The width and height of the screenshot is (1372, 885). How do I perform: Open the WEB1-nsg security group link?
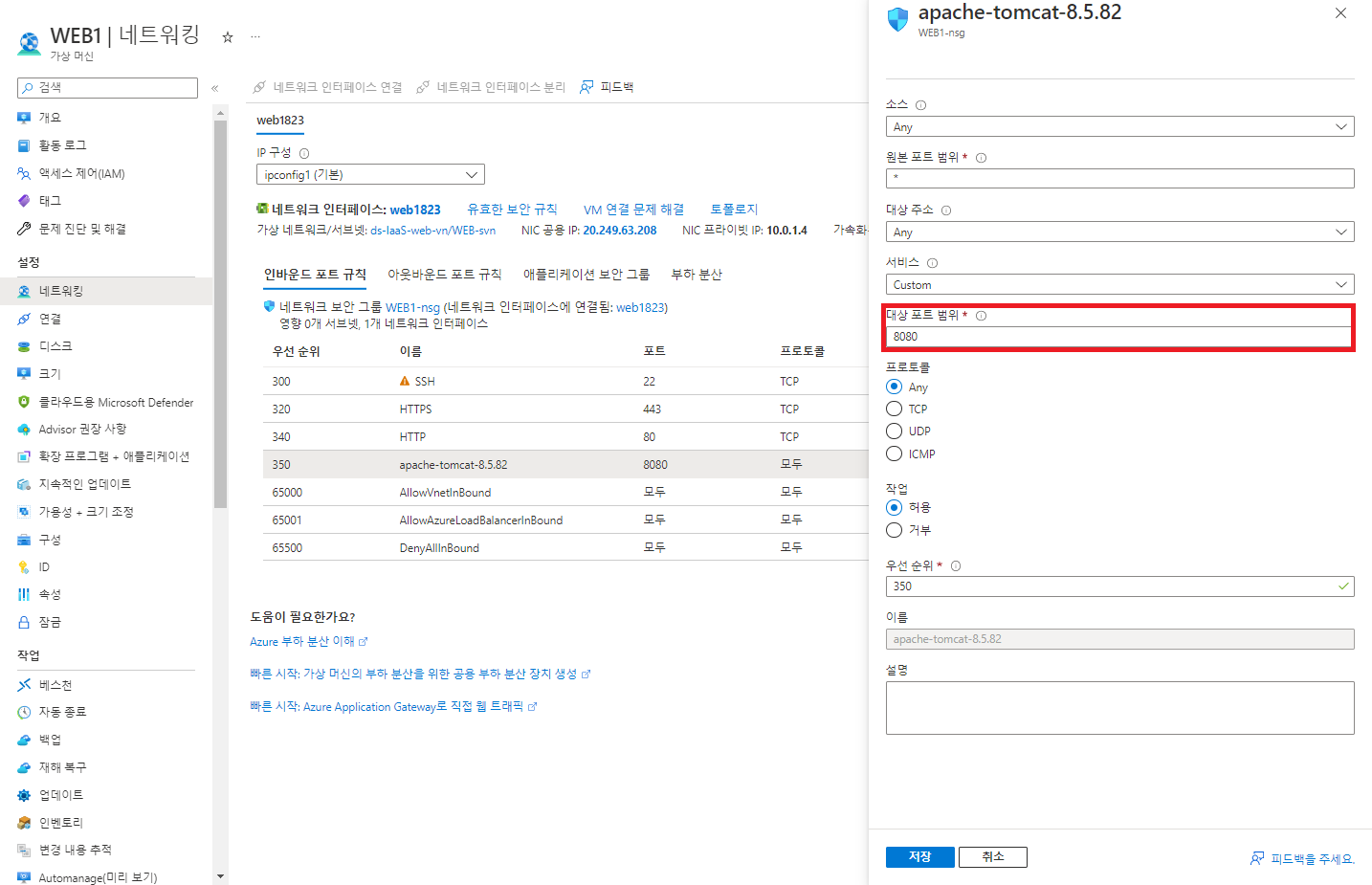coord(412,307)
